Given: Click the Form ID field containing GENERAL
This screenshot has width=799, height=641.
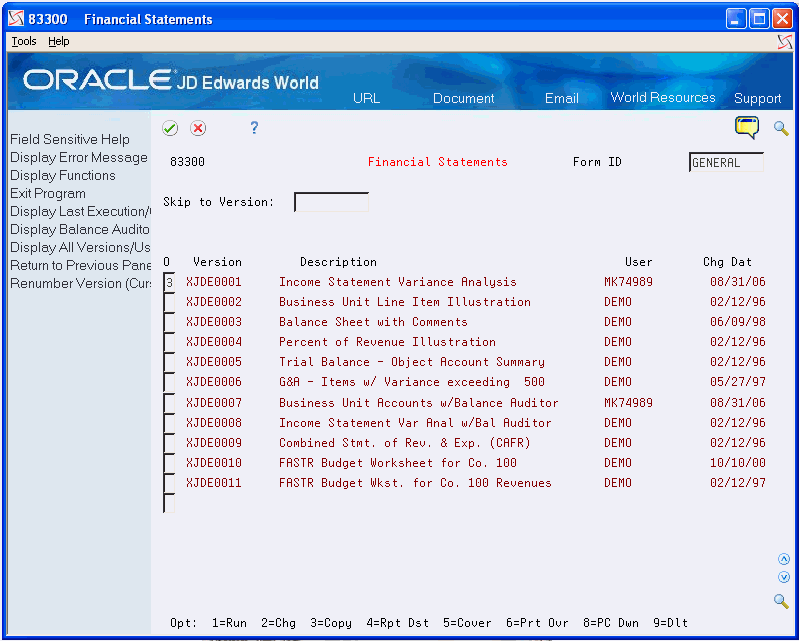Looking at the screenshot, I should tap(726, 162).
